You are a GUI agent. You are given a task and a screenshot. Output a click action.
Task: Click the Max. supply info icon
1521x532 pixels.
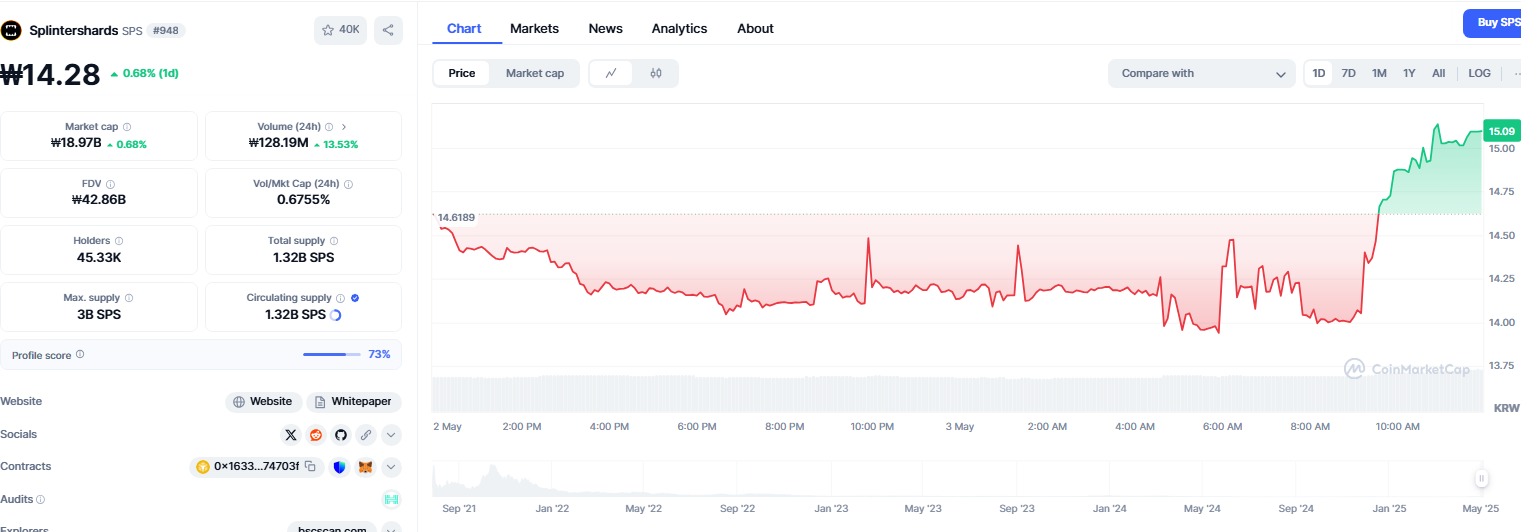129,298
